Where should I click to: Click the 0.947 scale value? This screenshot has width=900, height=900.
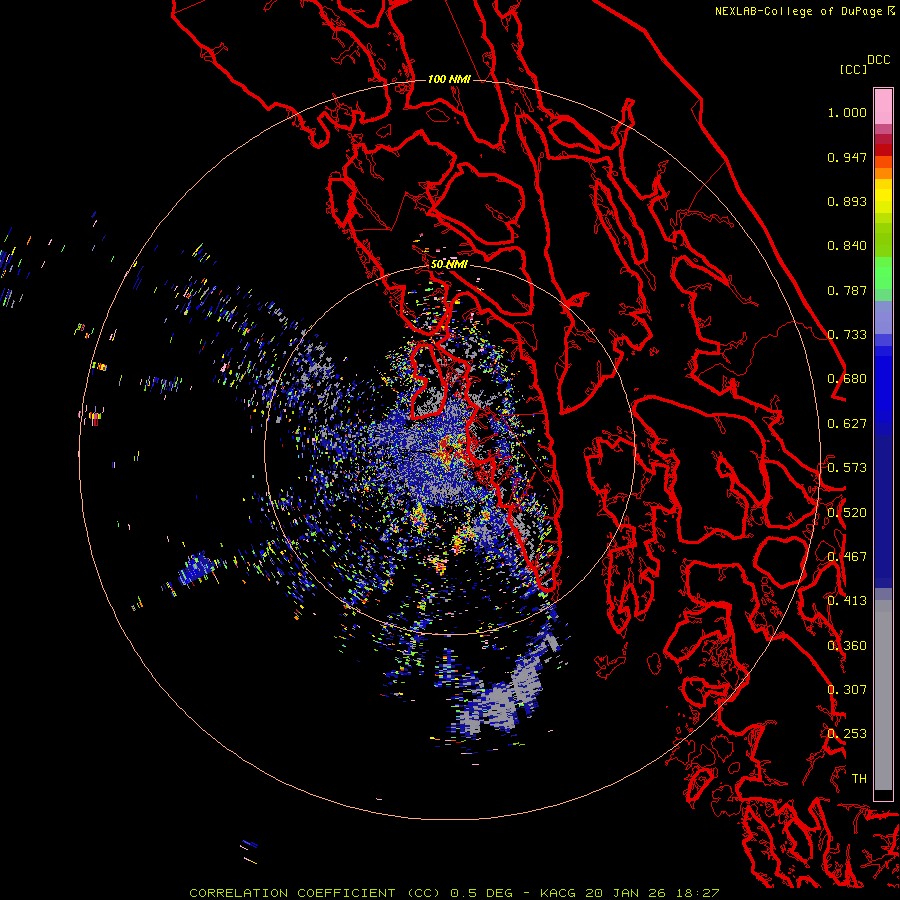point(847,157)
